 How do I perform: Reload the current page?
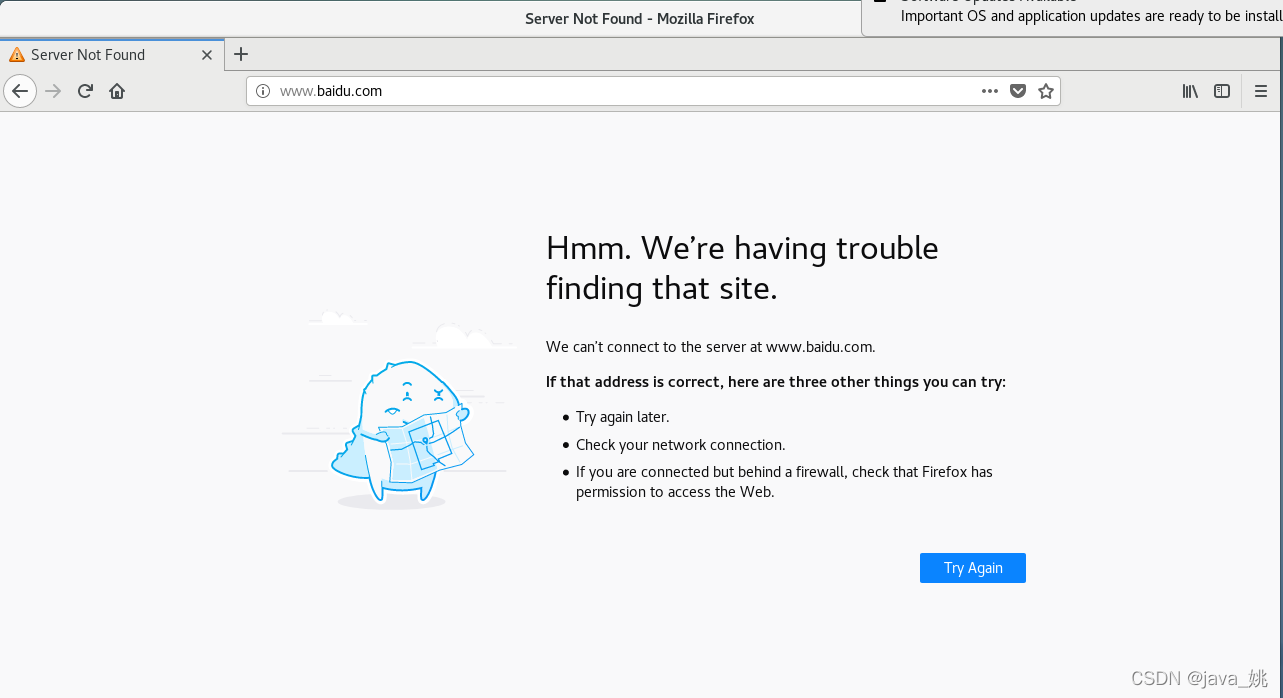click(x=85, y=91)
